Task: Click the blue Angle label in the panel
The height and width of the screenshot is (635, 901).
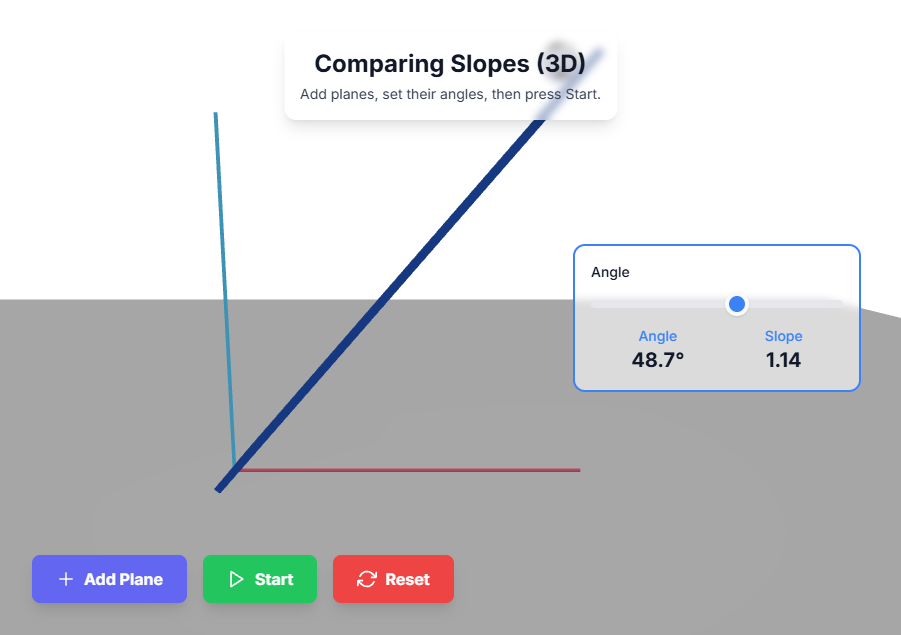Action: coord(657,336)
